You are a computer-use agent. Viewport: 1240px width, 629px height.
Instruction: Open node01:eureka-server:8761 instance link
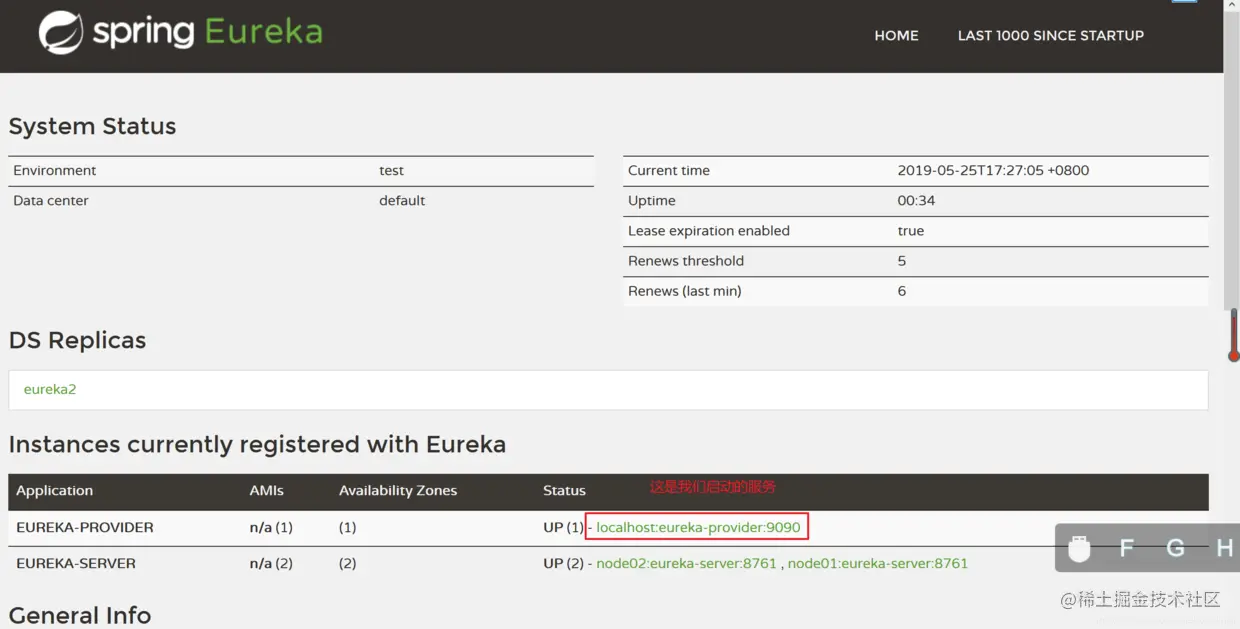pyautogui.click(x=878, y=563)
